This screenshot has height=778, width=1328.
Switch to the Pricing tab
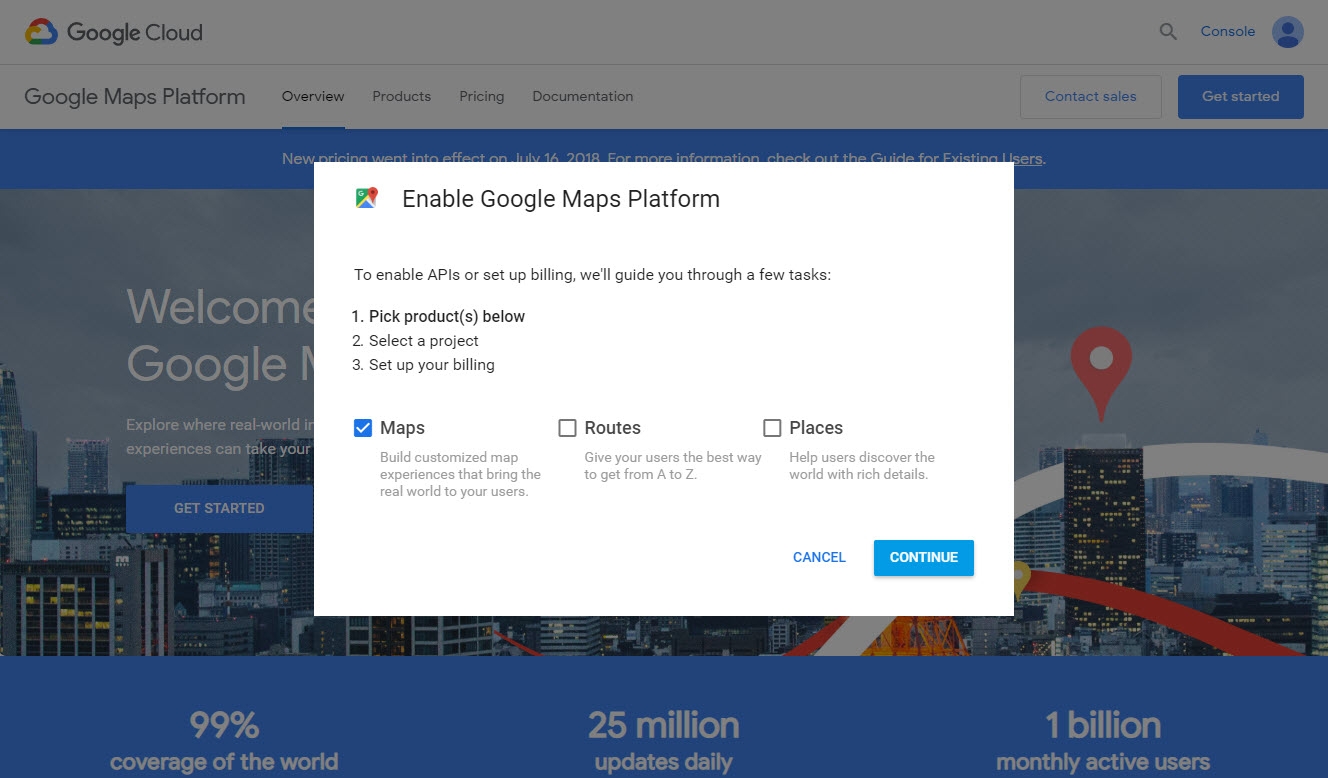481,96
